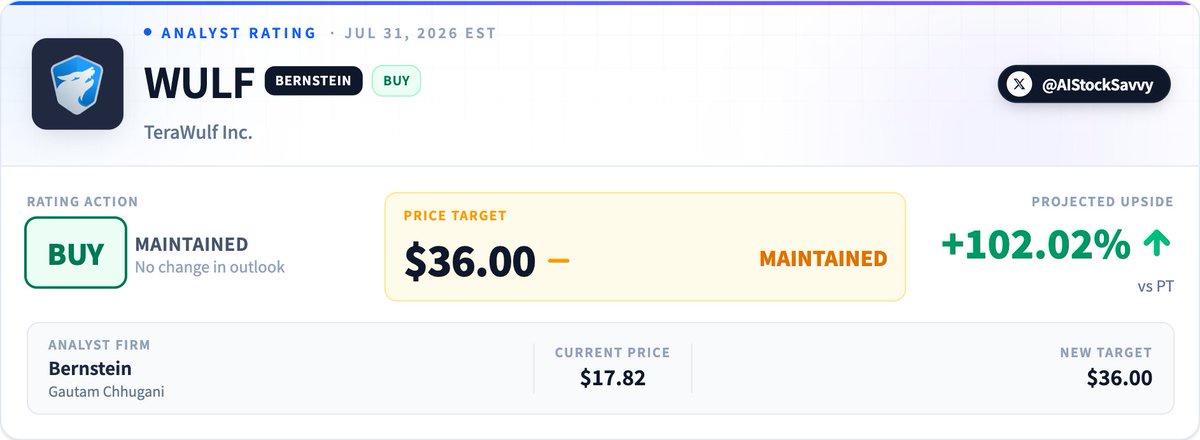Open the @AIStockSavvy handle button

[x=1083, y=85]
